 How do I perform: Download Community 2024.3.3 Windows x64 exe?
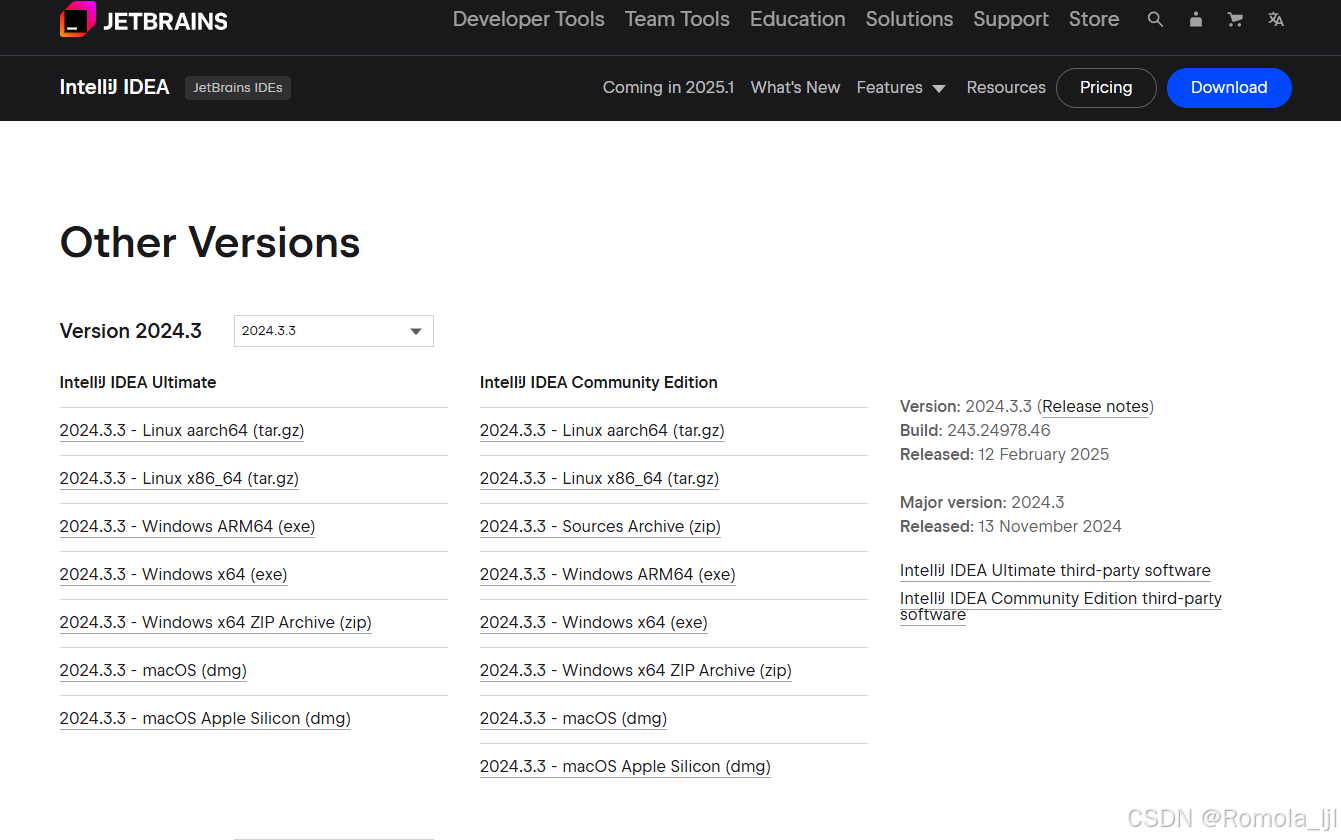click(593, 623)
